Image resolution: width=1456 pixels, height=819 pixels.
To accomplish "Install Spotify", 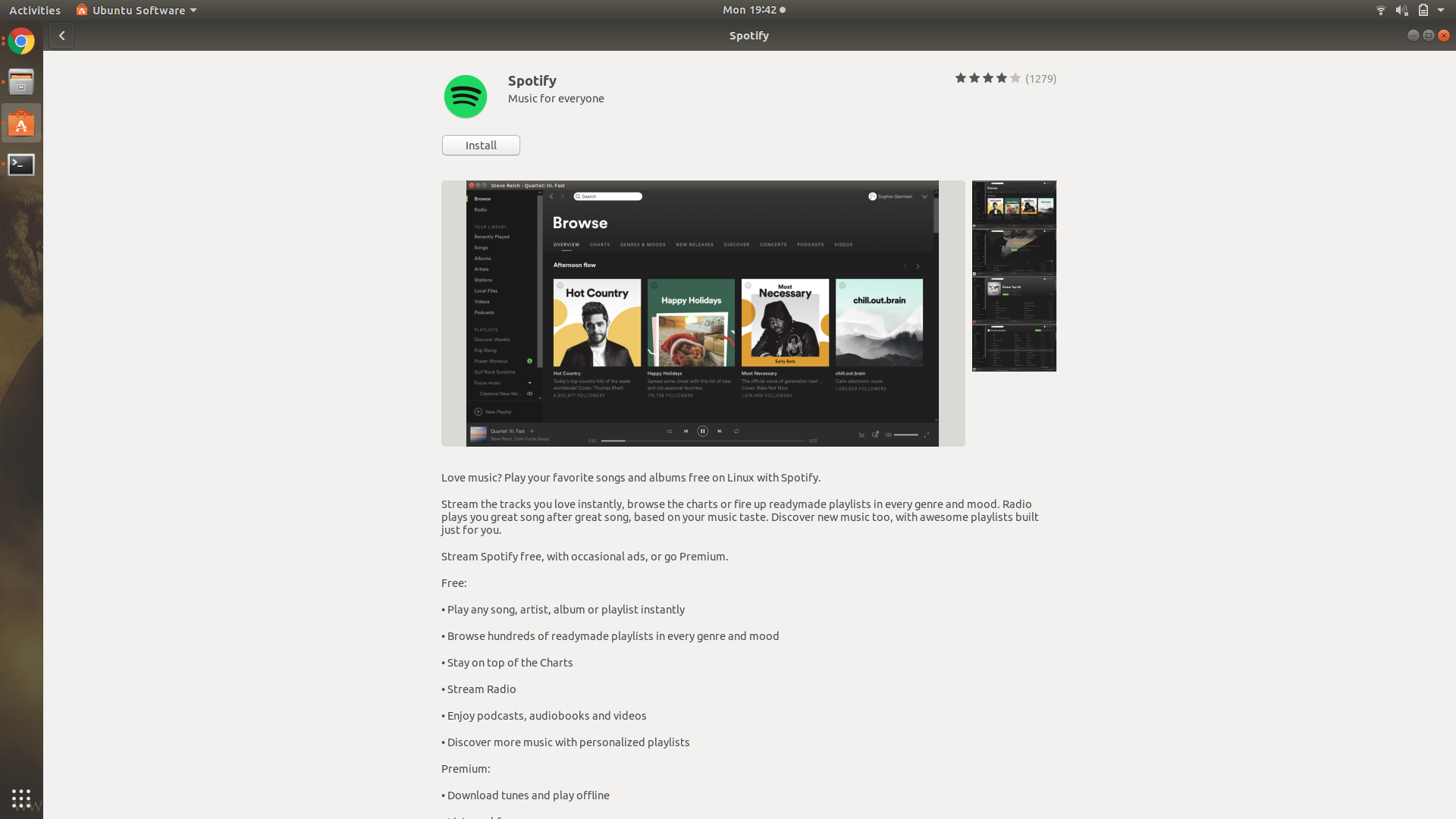I will click(x=480, y=145).
